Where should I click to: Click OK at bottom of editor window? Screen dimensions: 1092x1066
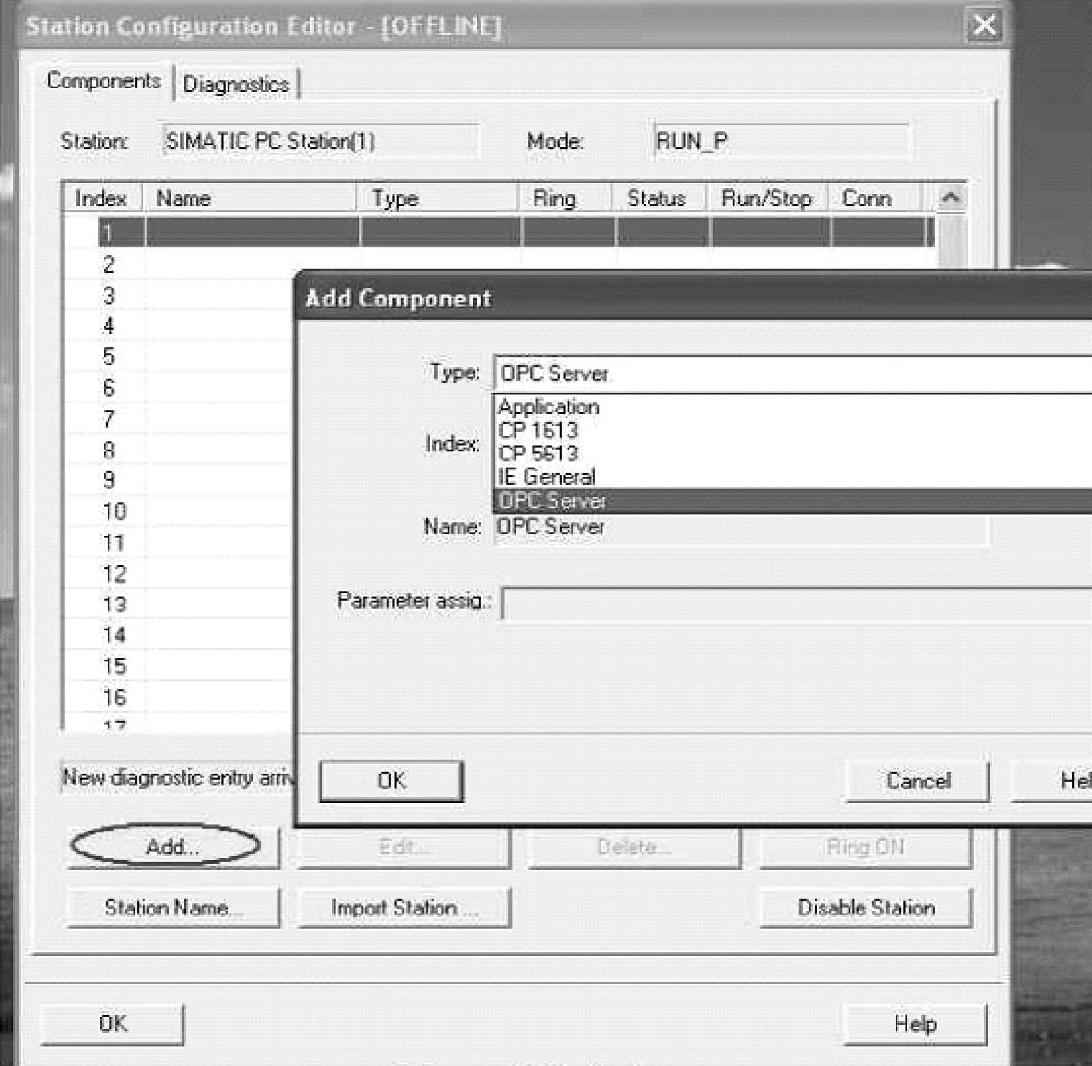coord(113,1024)
